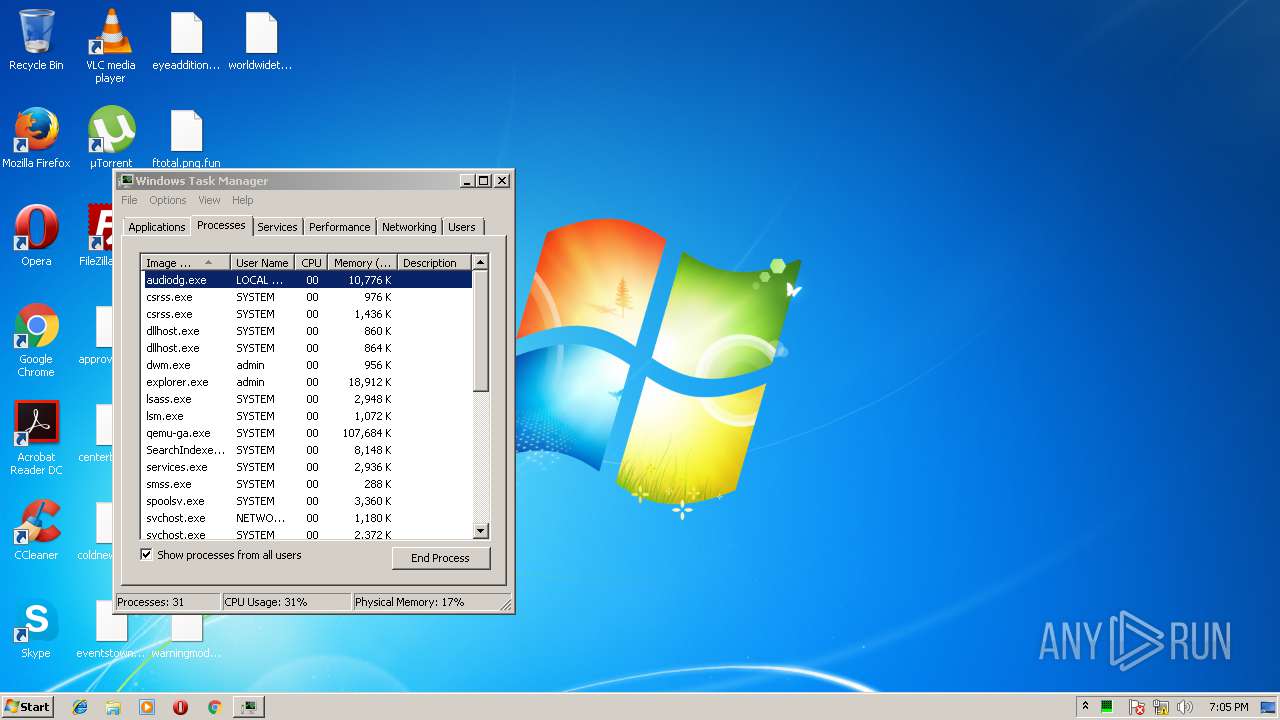Screen dimensions: 1280x720
Task: Sort by CPU column header
Action: [311, 263]
